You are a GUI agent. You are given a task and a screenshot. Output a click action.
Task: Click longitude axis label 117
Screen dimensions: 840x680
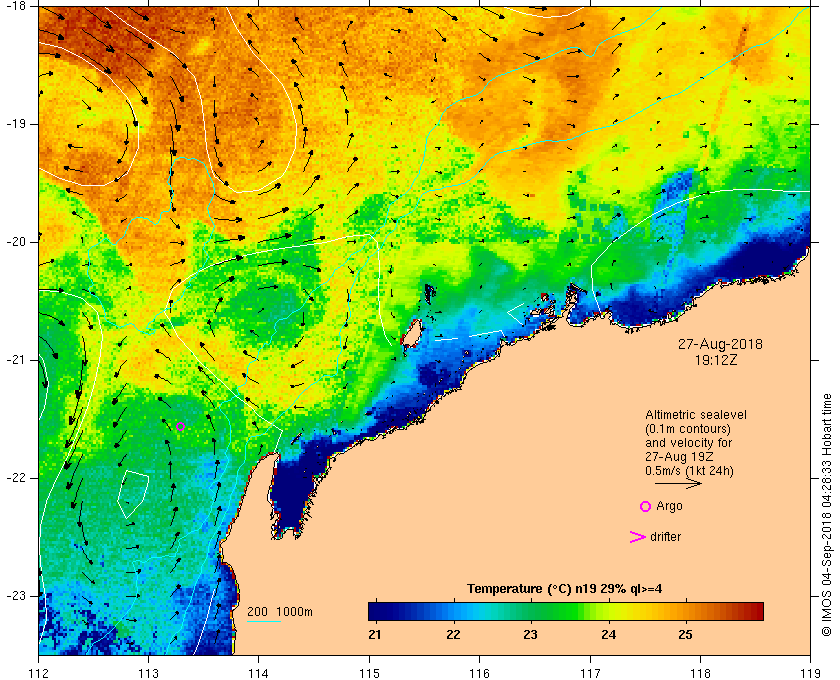click(x=590, y=673)
